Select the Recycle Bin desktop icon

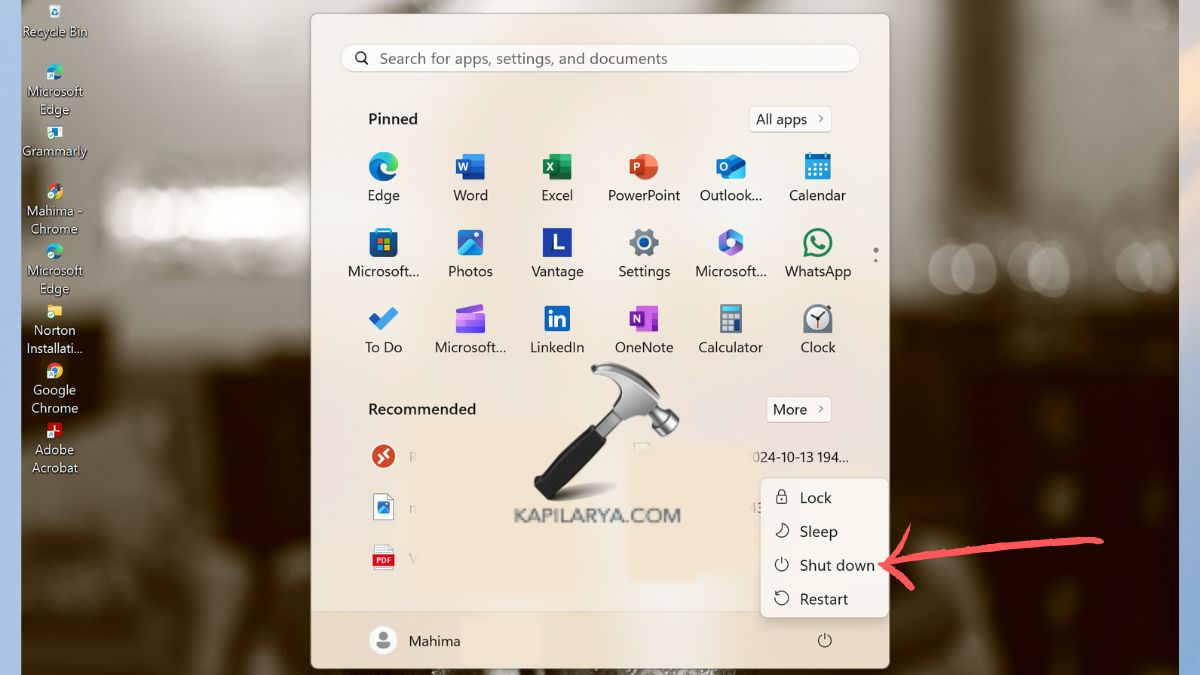[x=55, y=21]
